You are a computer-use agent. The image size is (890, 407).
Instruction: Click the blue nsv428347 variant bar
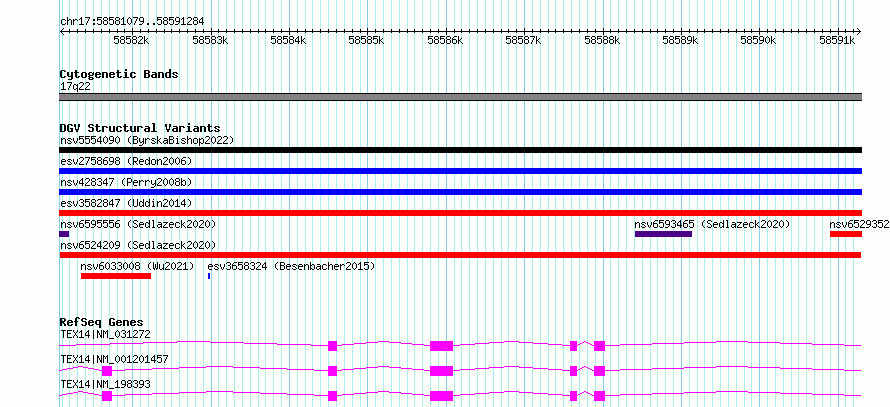[x=460, y=192]
